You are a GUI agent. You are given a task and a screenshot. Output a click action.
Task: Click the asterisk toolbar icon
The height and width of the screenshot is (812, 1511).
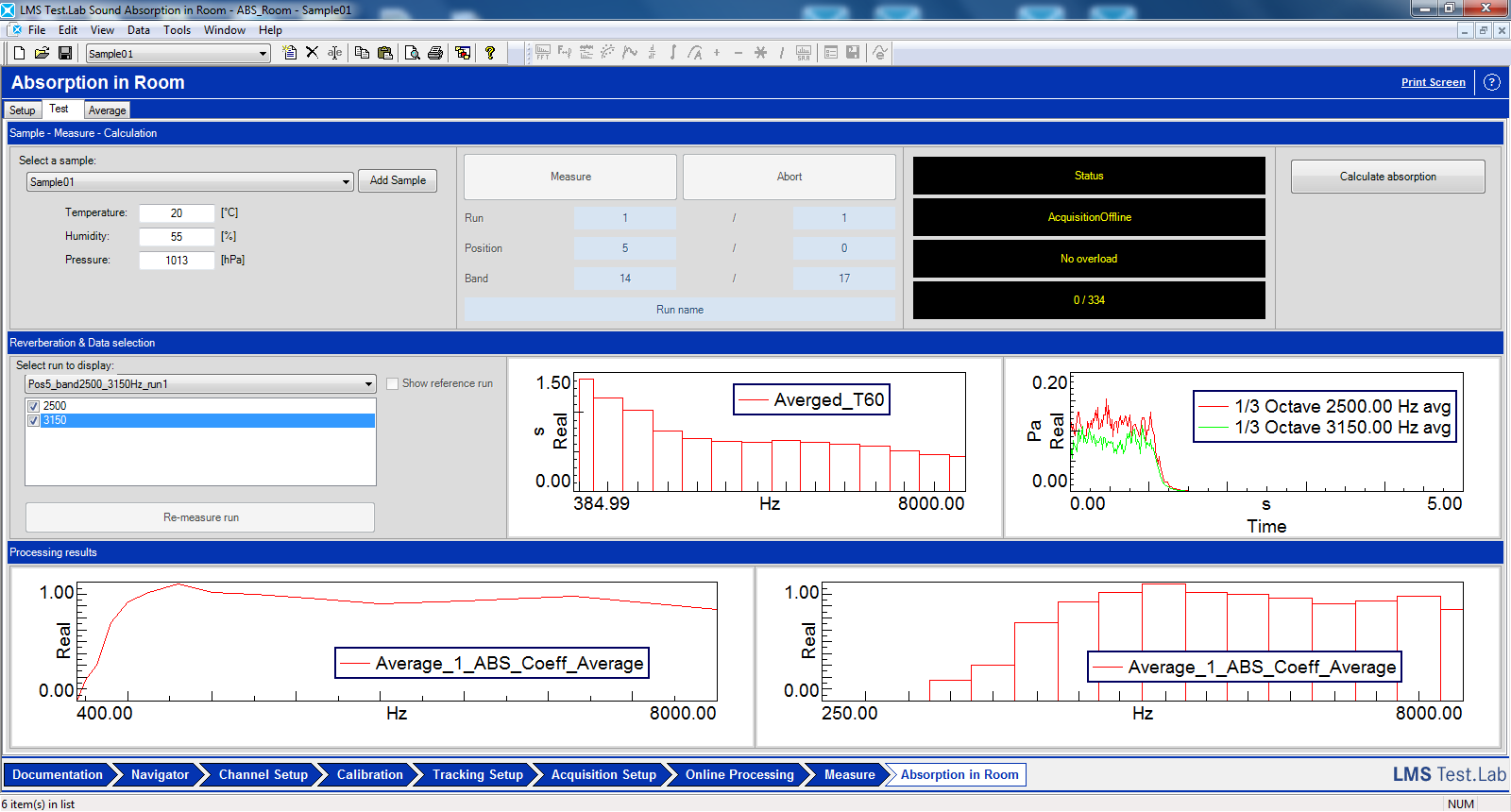click(760, 53)
